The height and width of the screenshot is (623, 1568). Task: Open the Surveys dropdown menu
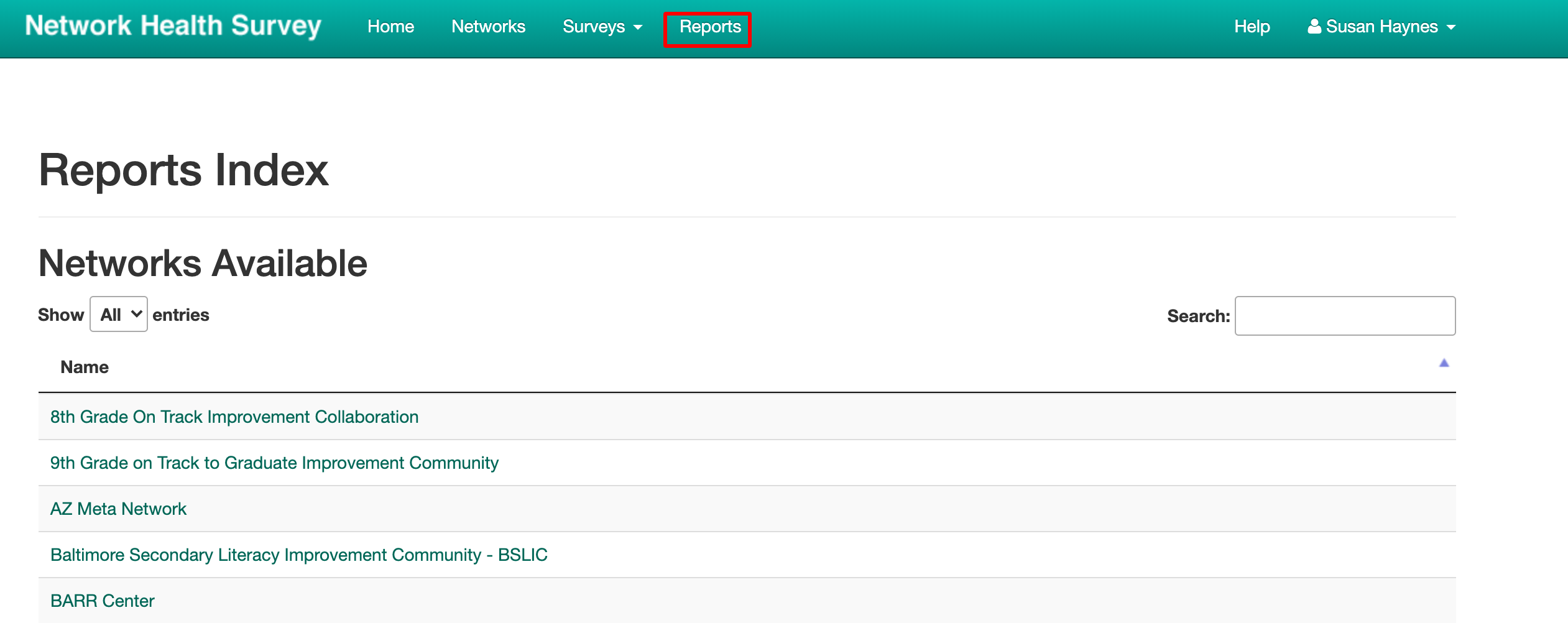click(x=601, y=27)
